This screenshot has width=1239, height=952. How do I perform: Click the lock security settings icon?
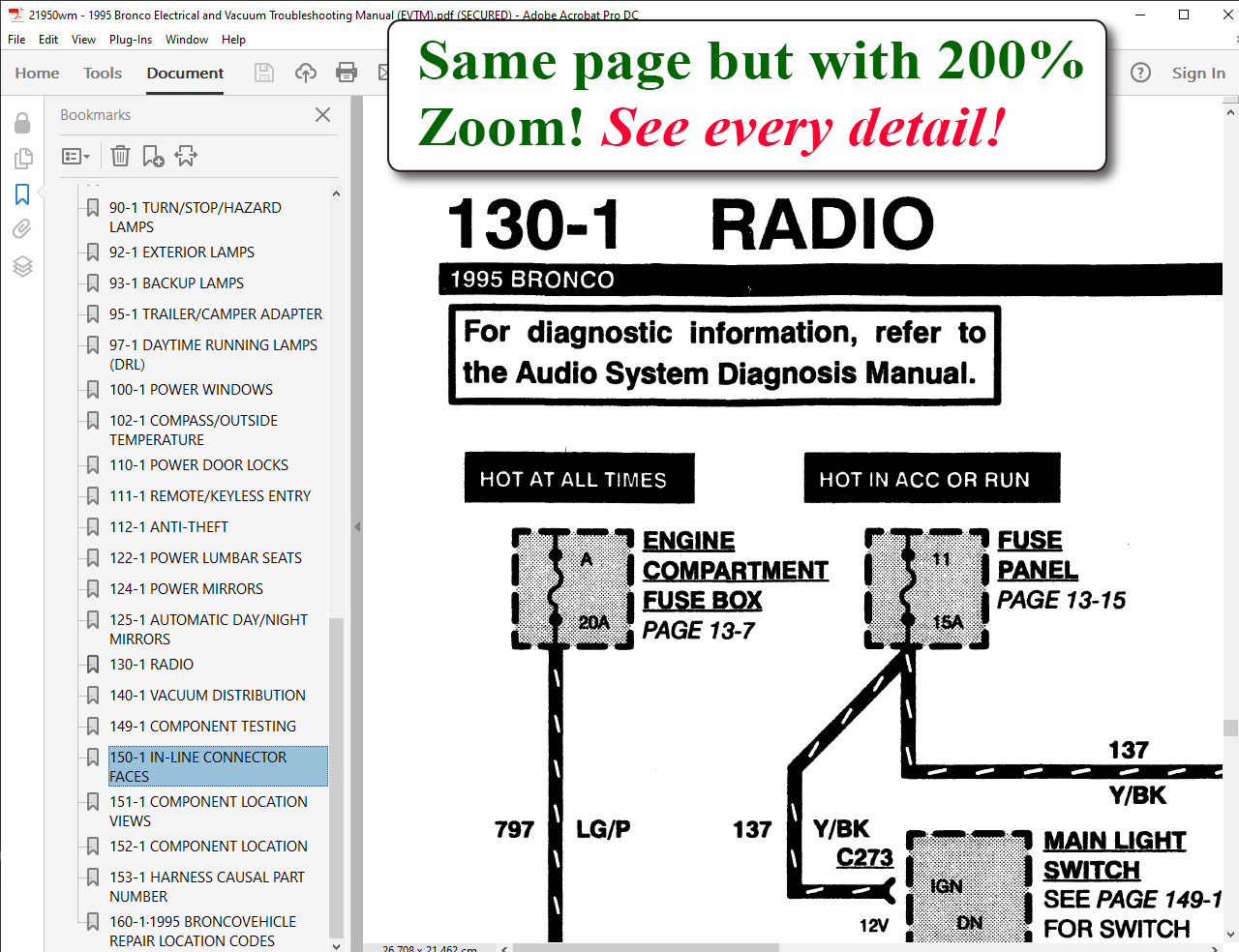(22, 123)
